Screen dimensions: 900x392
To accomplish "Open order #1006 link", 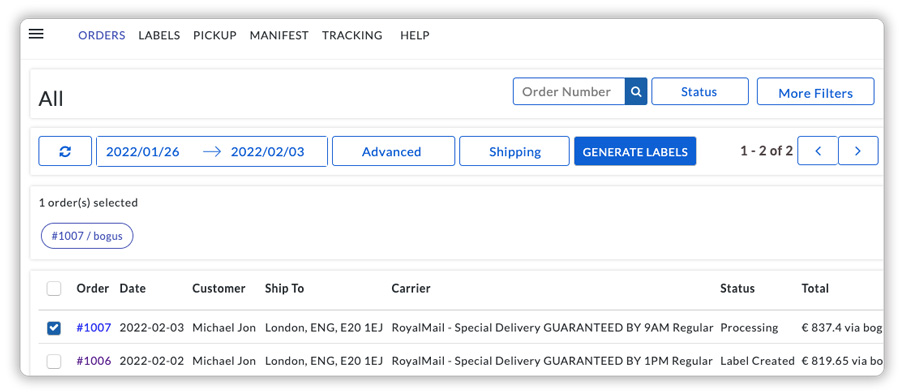I will (94, 361).
